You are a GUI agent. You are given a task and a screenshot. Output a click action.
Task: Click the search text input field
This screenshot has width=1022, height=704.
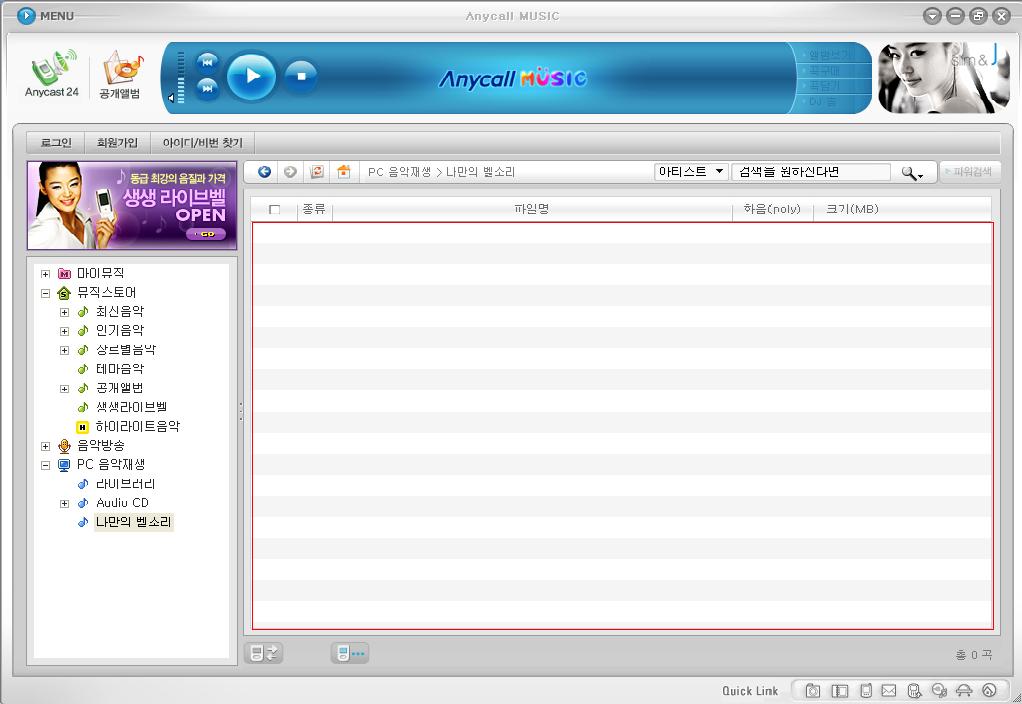pyautogui.click(x=811, y=172)
